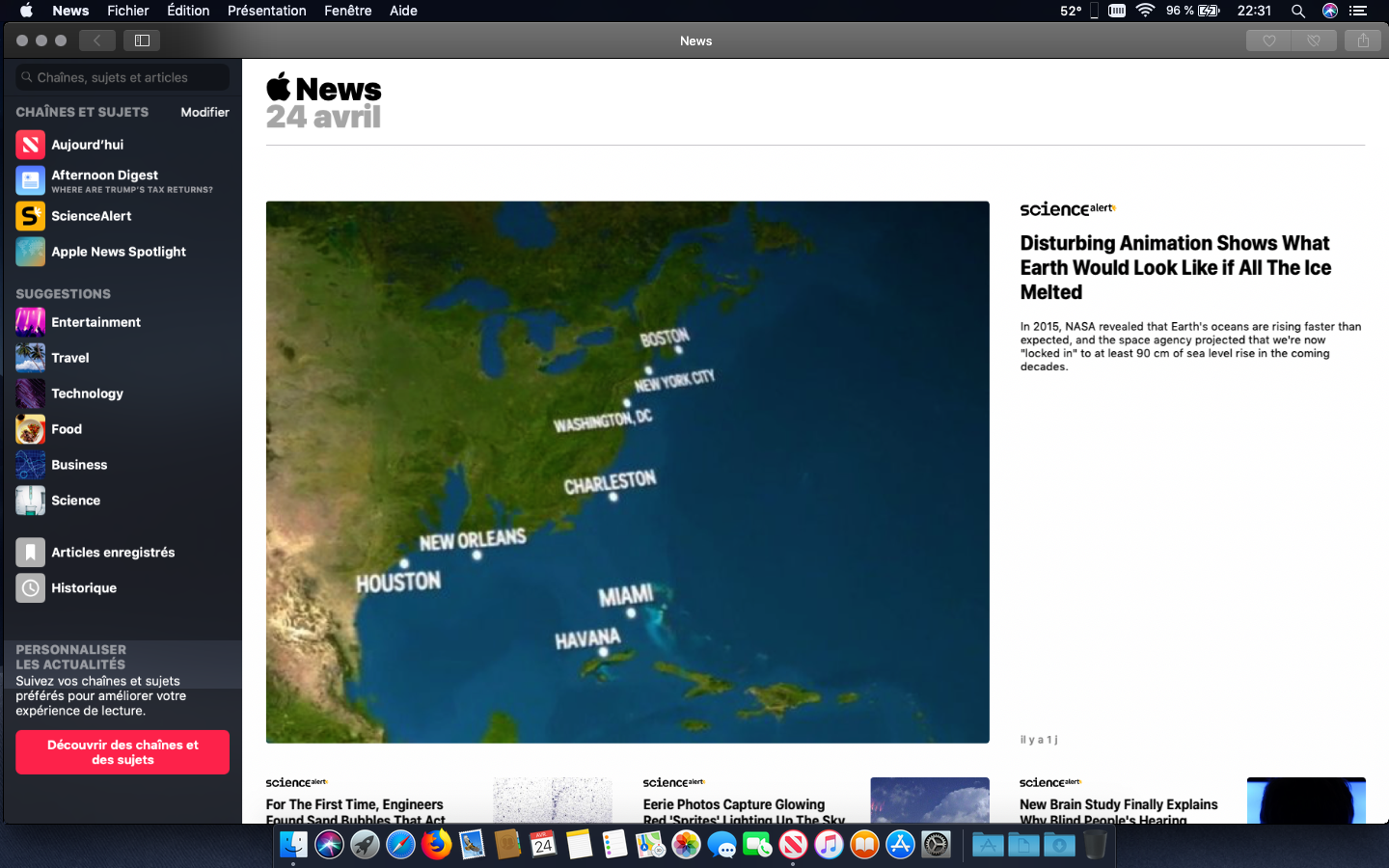Open the sand bubbles engineers article headline

tap(355, 812)
